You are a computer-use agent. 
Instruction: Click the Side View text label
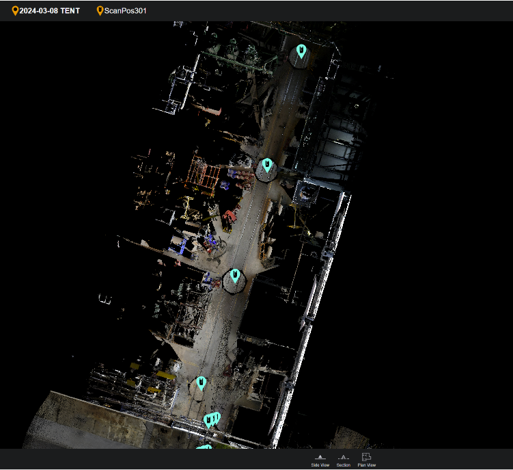tap(320, 465)
